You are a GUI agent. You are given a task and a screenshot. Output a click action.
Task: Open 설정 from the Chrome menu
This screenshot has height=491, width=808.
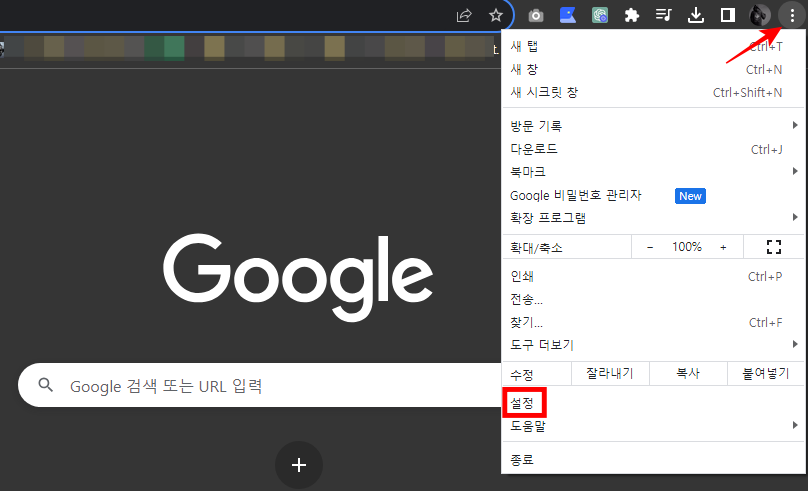653,403
